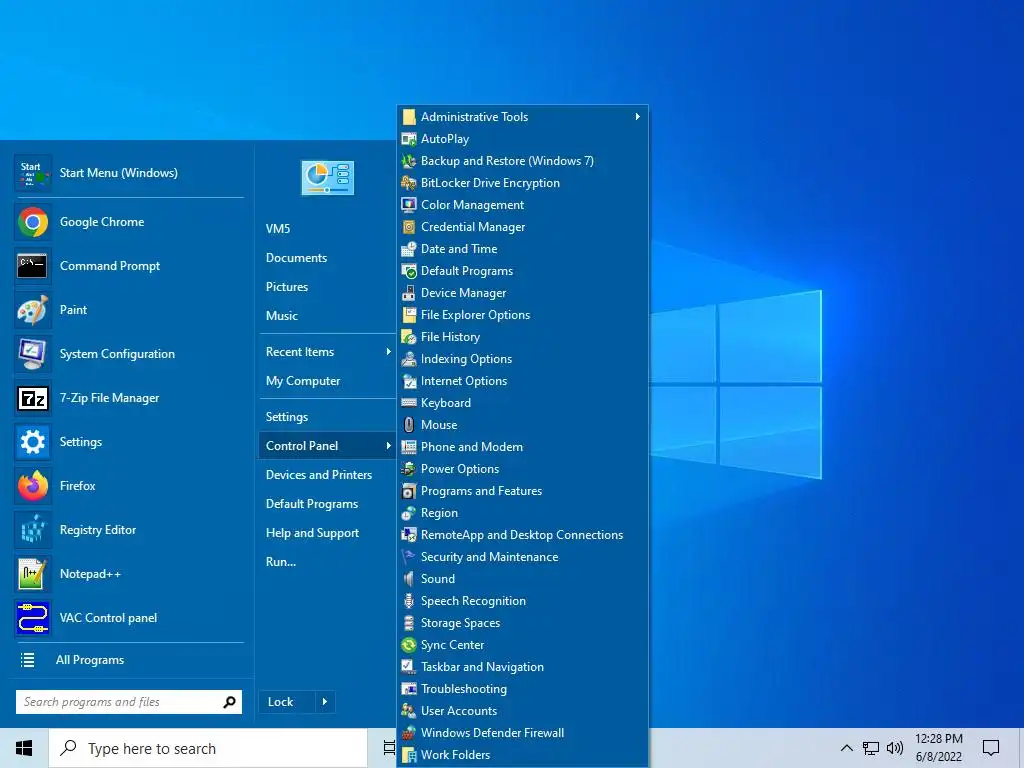Select RemoteApp and Desktop Connections
1024x768 pixels.
point(523,536)
